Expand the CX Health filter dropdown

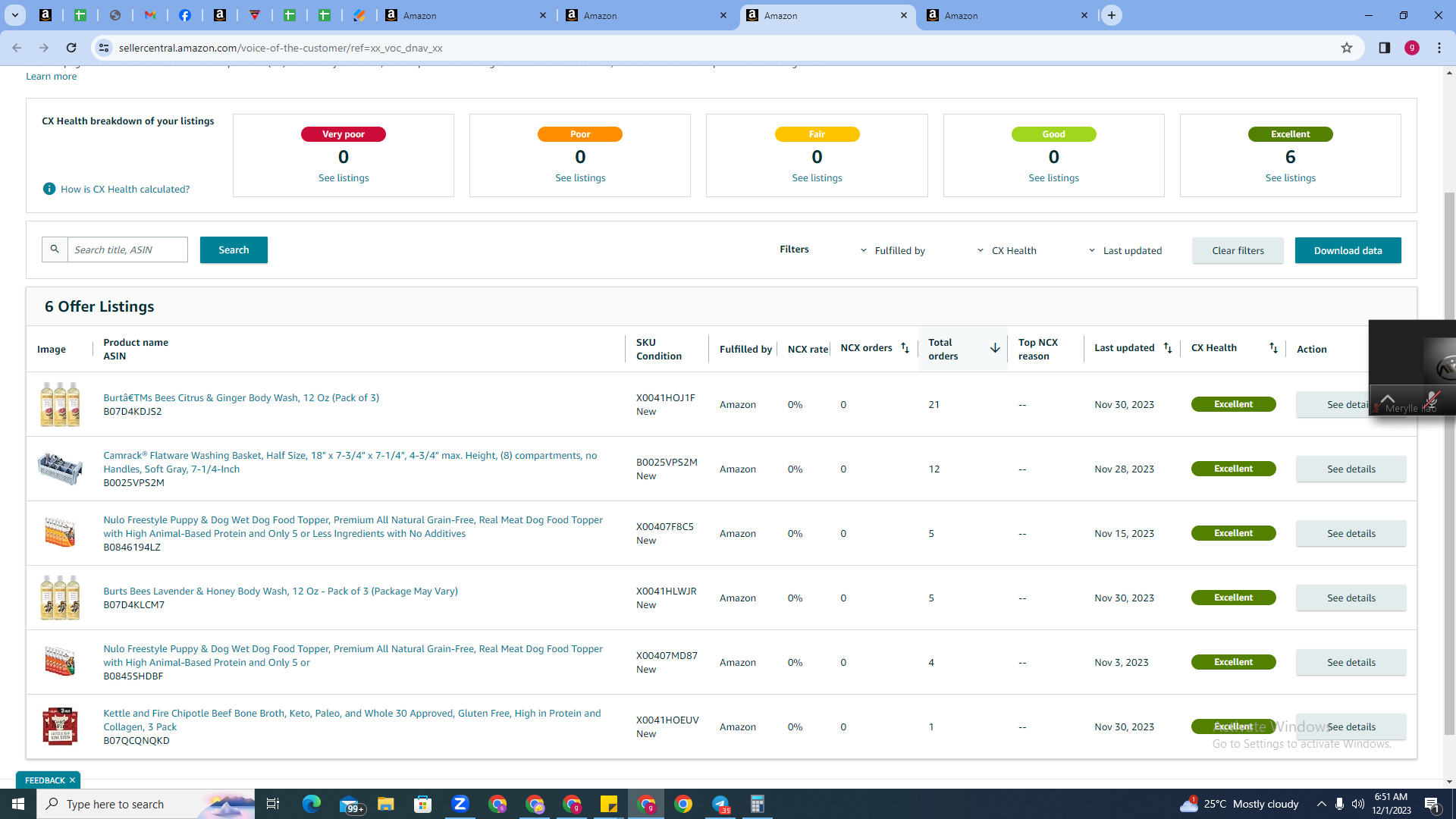[x=1006, y=251]
